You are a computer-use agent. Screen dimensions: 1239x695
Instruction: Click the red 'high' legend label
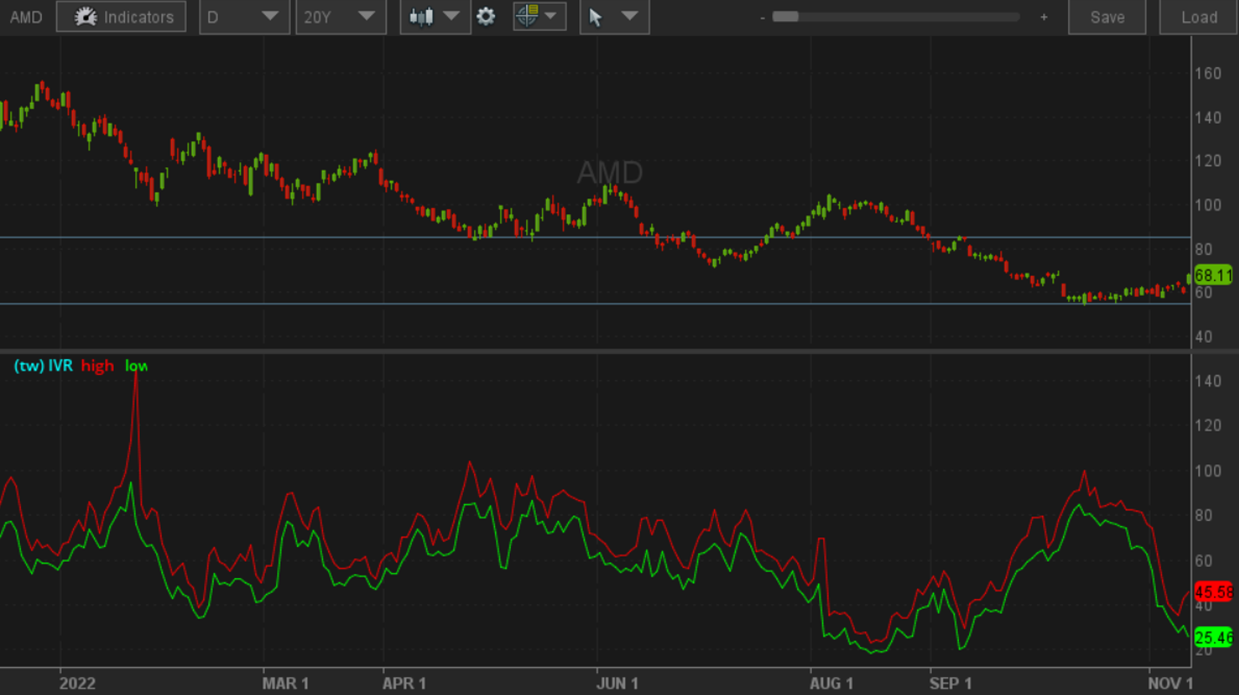pyautogui.click(x=98, y=366)
